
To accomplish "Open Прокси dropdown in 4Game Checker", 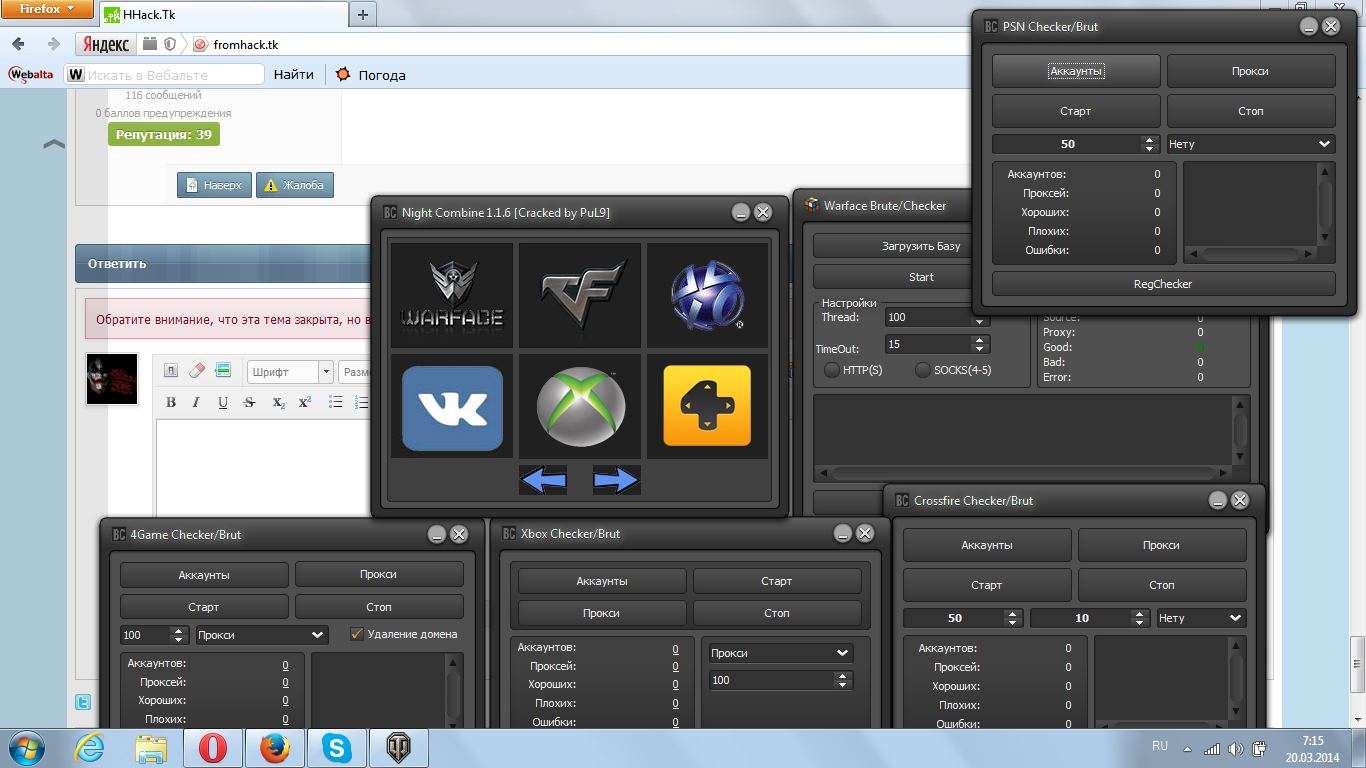I will coord(261,635).
